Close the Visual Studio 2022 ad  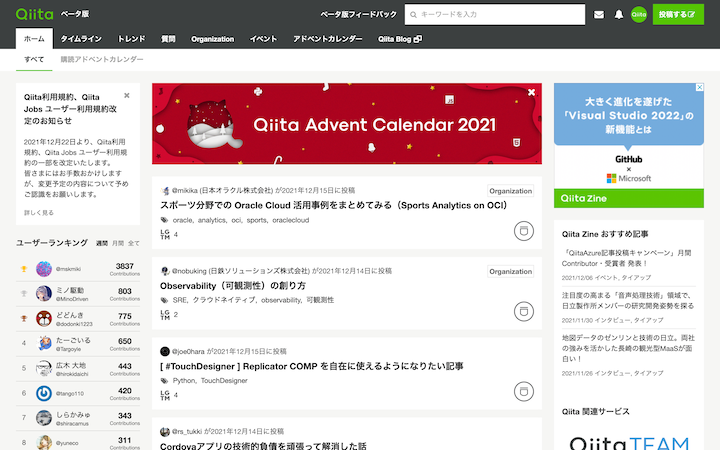click(699, 87)
